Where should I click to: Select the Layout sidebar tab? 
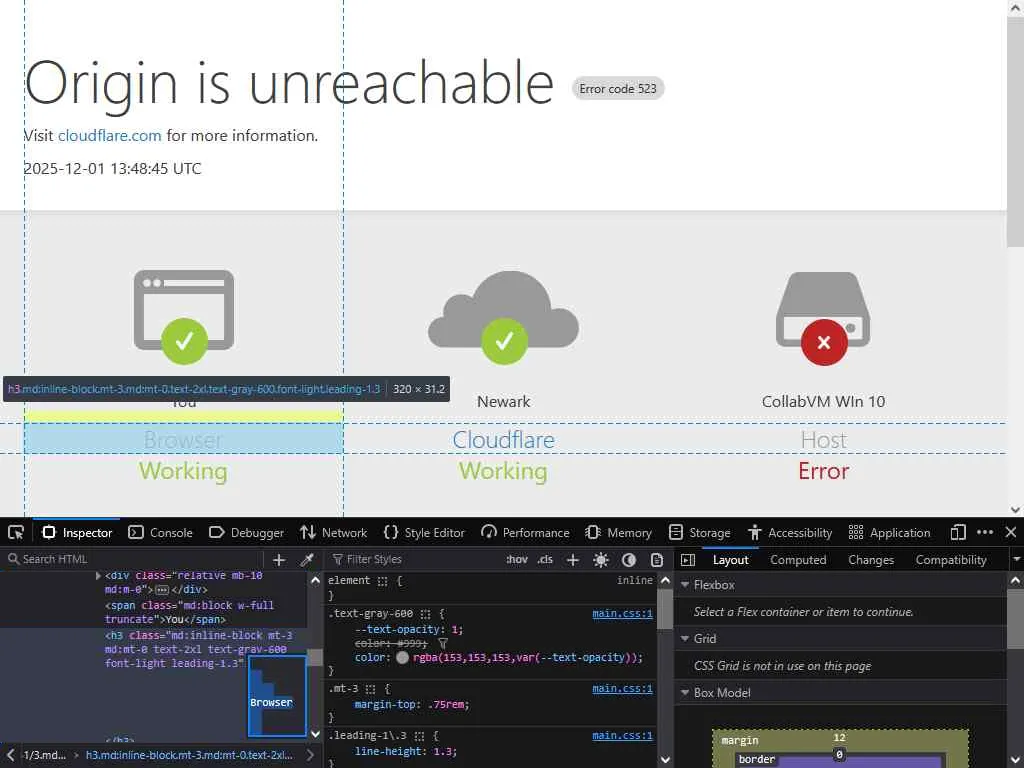tap(730, 560)
